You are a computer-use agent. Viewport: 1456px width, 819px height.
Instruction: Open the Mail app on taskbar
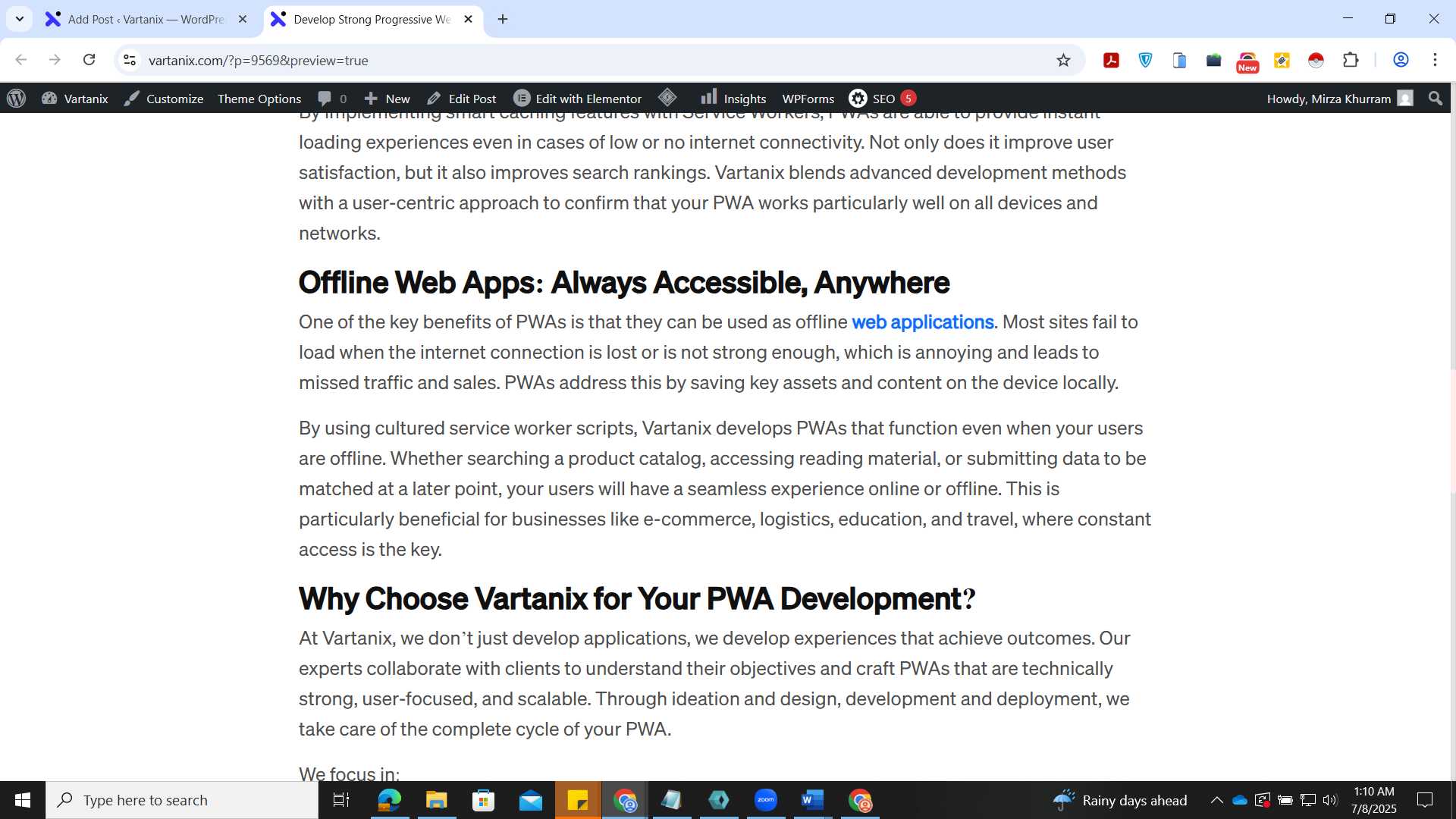click(x=531, y=800)
